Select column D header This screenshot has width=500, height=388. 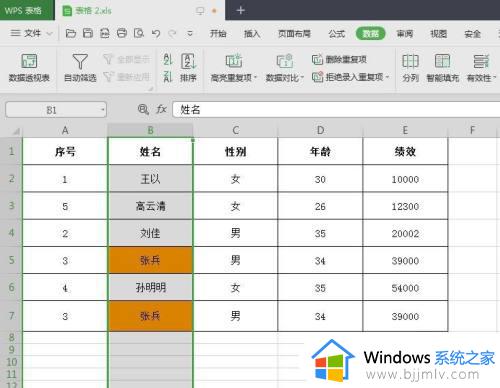click(320, 130)
